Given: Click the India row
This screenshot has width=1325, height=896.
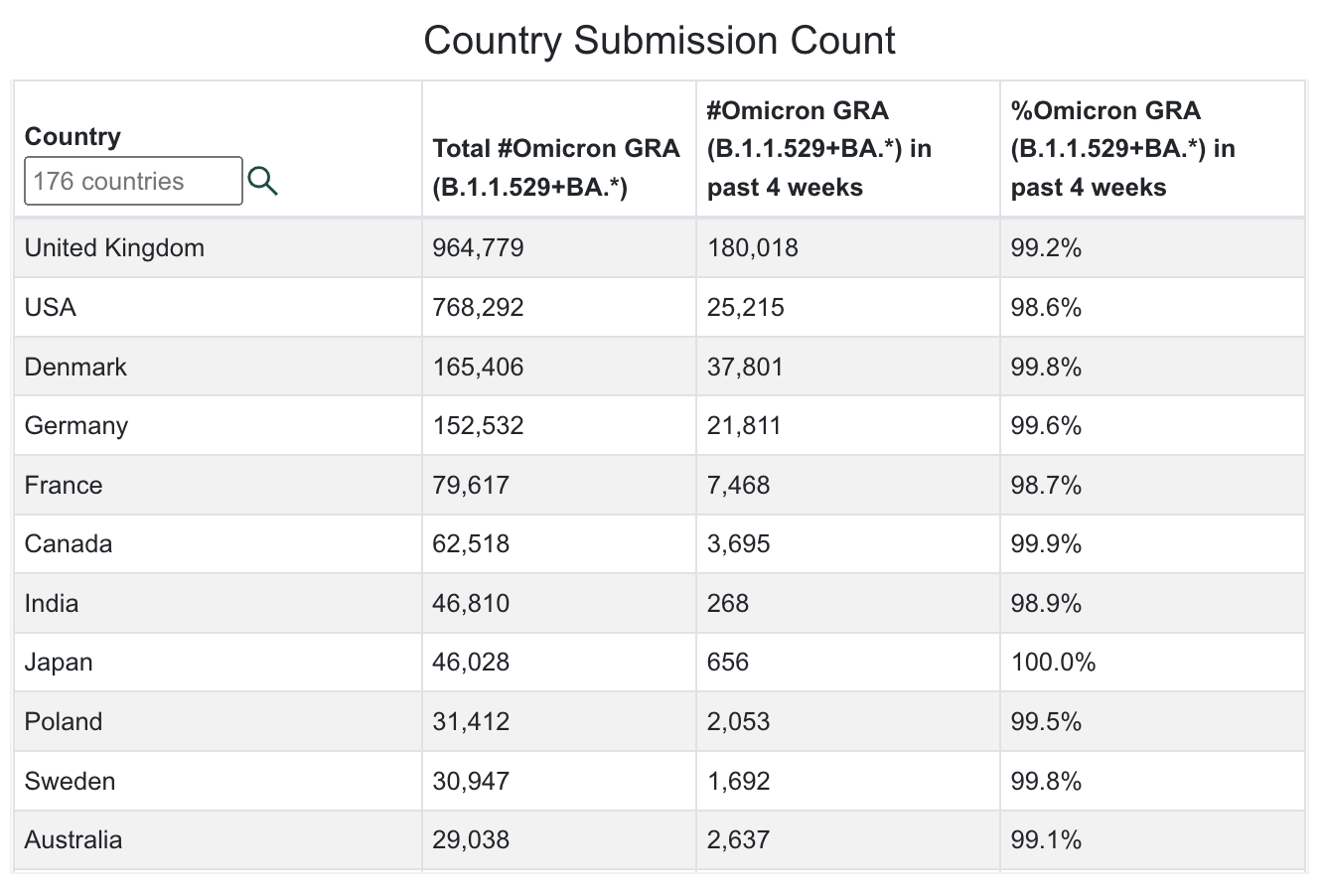Looking at the screenshot, I should coord(52,603).
